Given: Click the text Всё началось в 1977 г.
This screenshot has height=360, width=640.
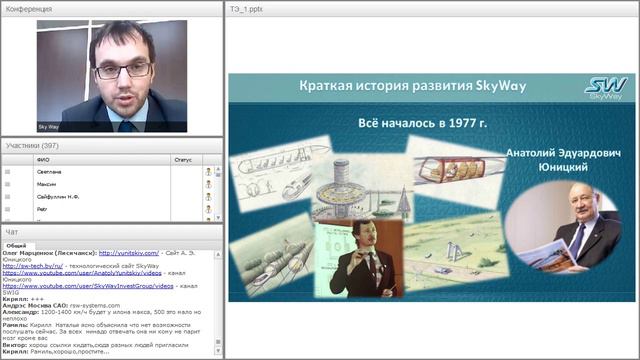Looking at the screenshot, I should pos(422,123).
